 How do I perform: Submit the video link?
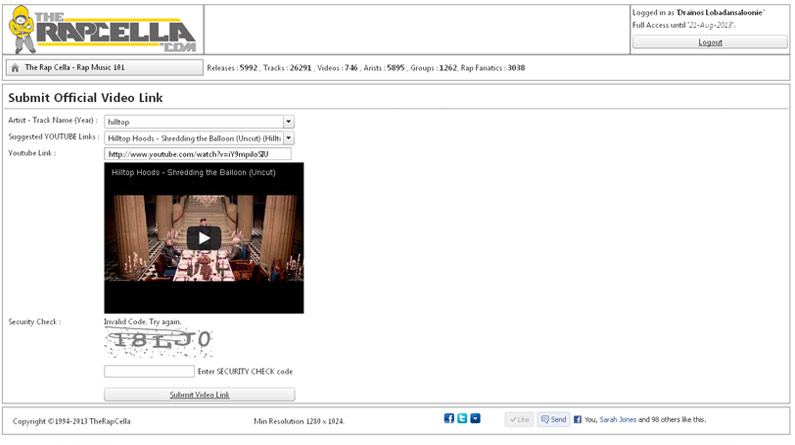click(x=199, y=394)
